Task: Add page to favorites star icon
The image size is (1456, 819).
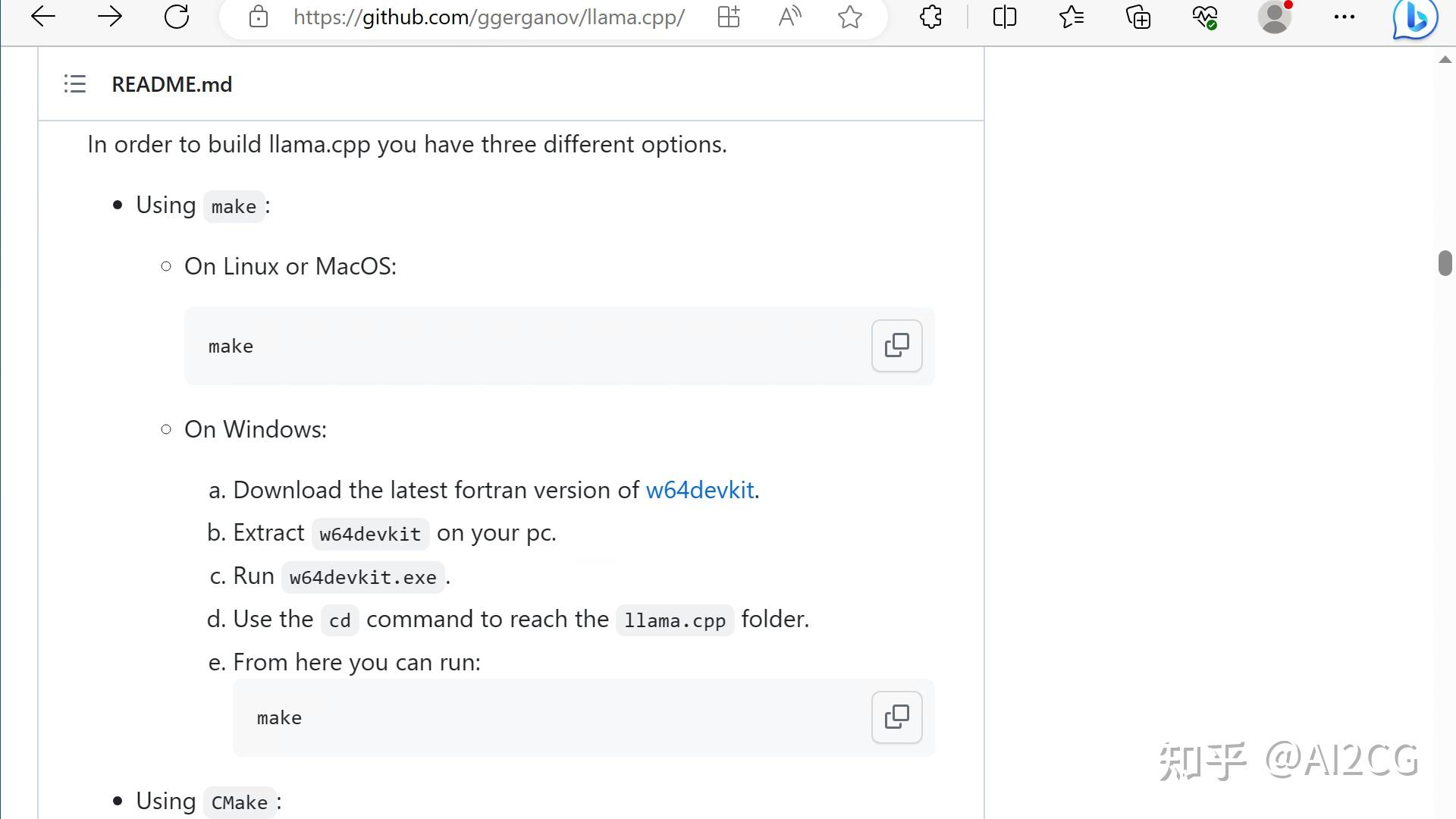Action: [x=850, y=17]
